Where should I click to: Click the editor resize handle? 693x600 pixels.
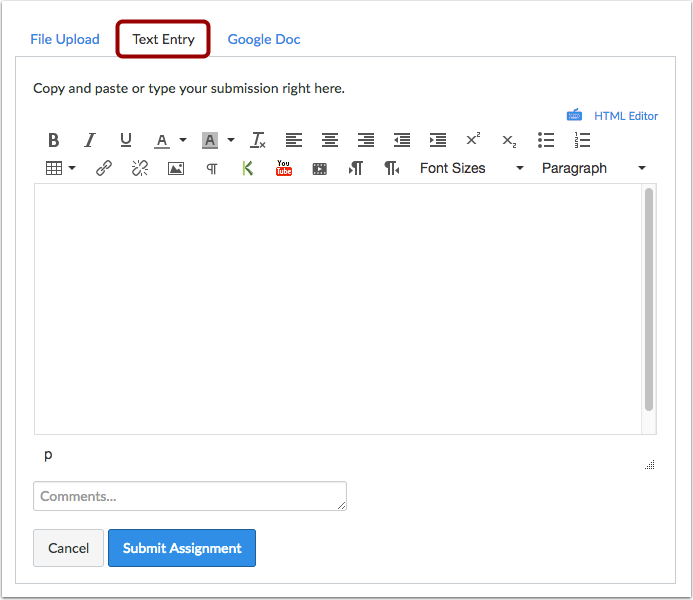[650, 465]
